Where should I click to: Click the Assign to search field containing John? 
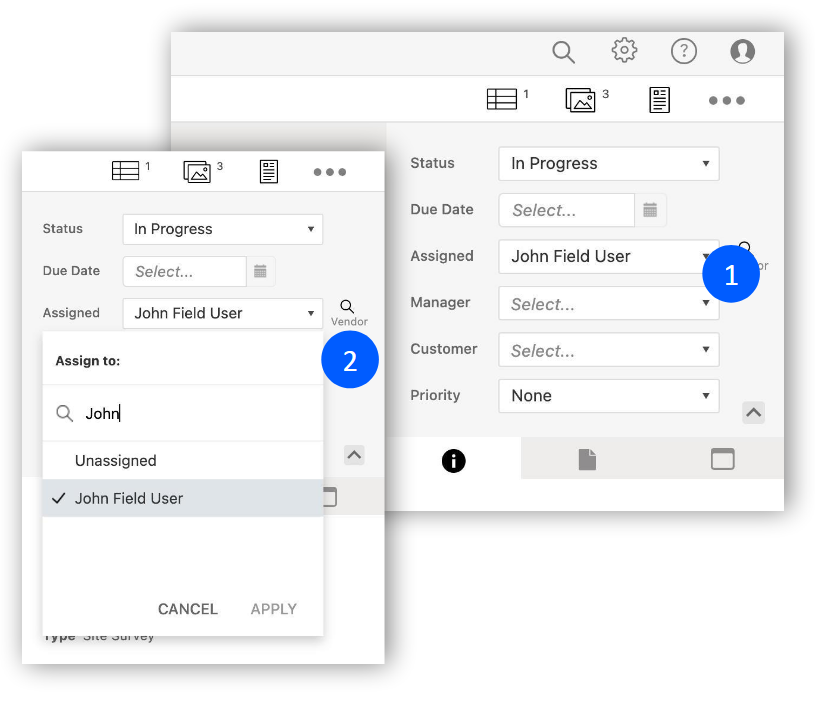tap(195, 413)
